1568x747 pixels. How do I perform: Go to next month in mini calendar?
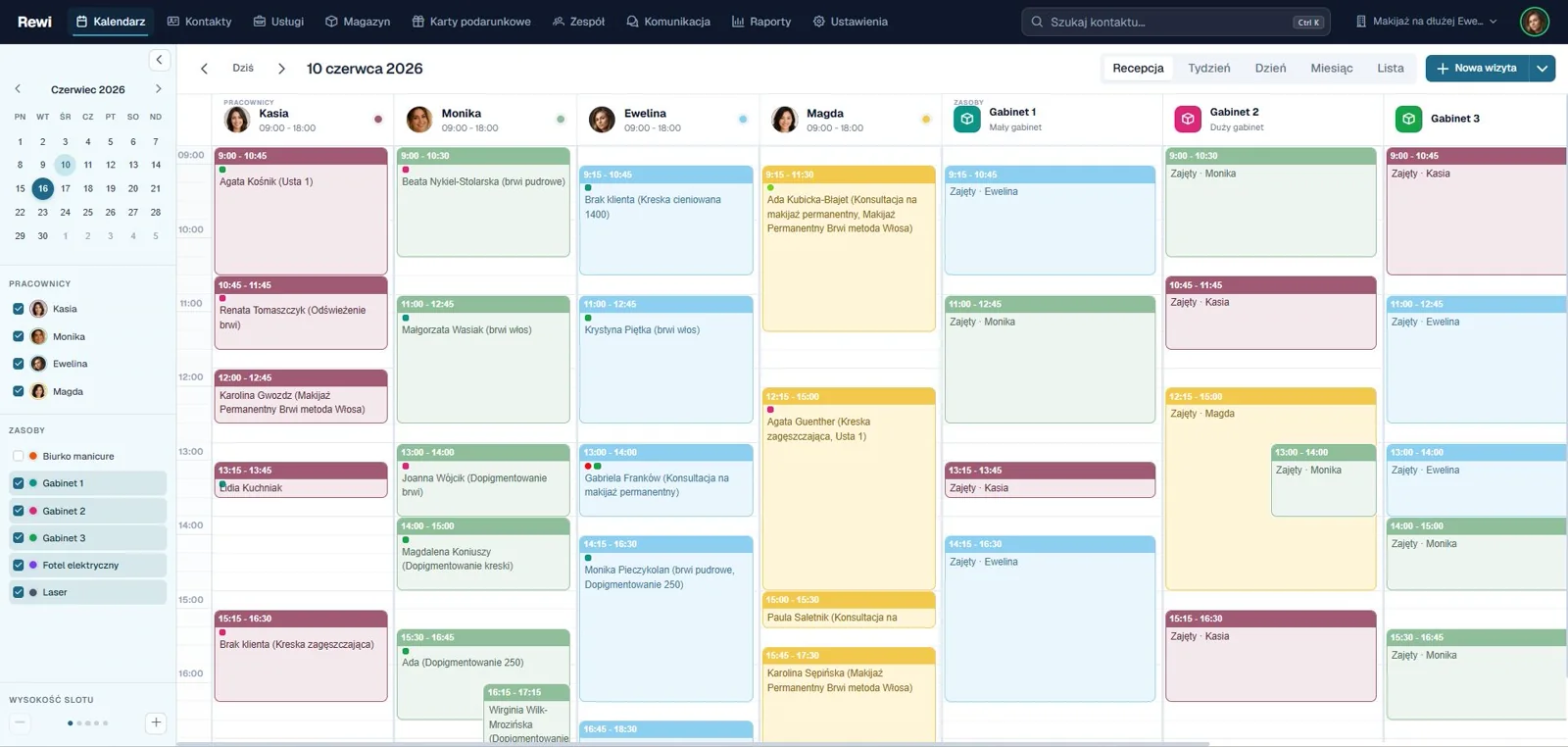click(159, 89)
